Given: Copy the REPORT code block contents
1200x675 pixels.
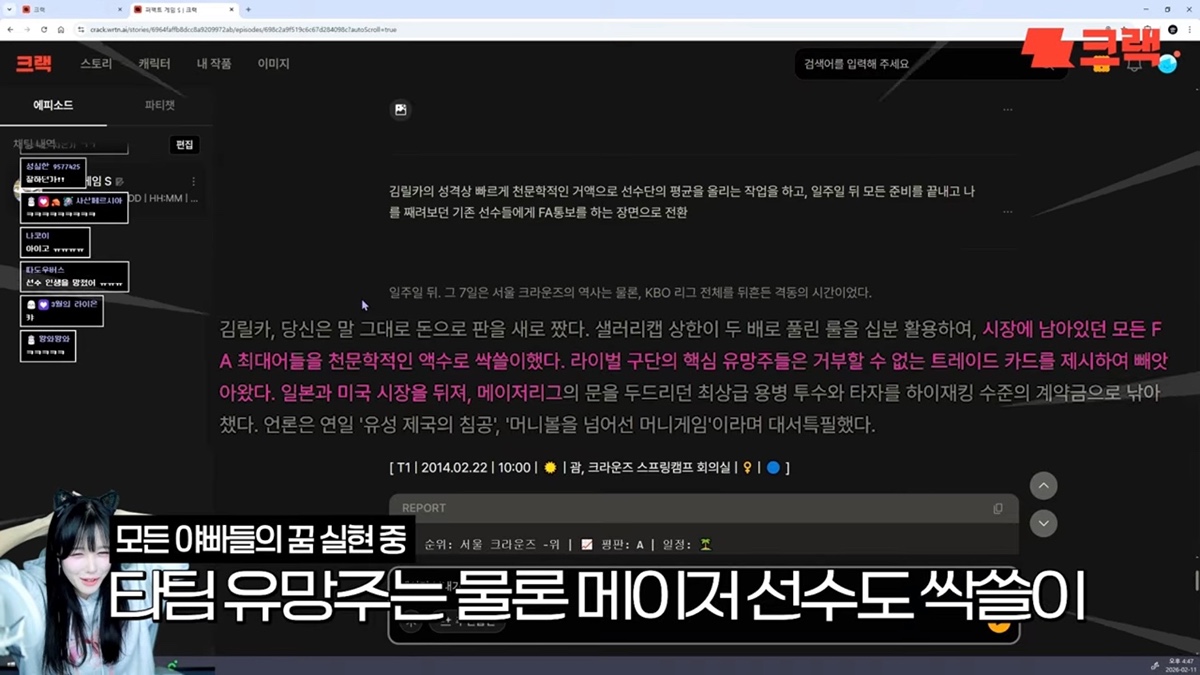Looking at the screenshot, I should [997, 508].
